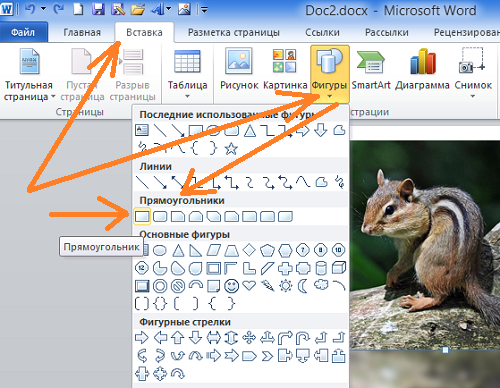This screenshot has height=388, width=500.
Task: Pick the cloud shape in Основные фигуры
Action: click(x=321, y=285)
